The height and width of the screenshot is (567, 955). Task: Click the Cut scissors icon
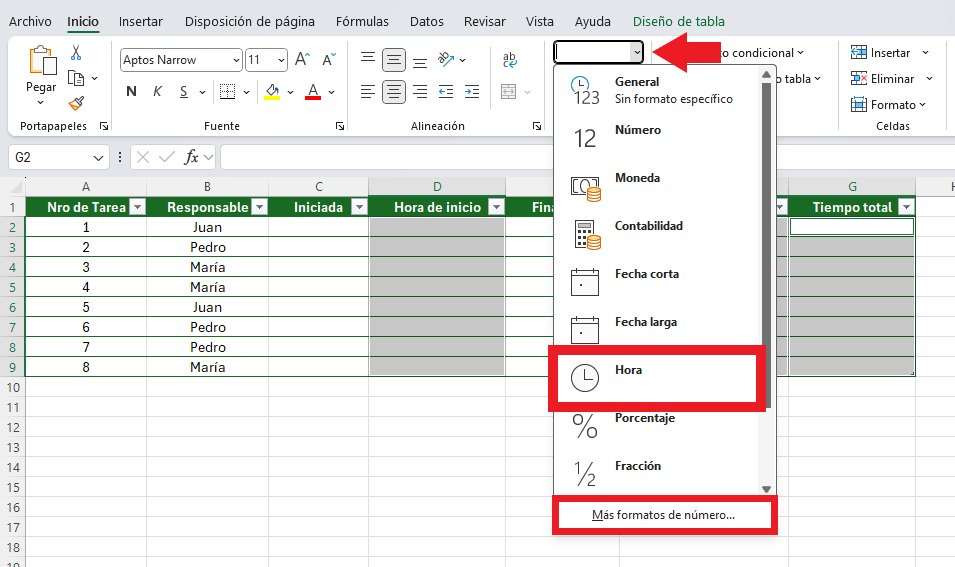pos(76,53)
